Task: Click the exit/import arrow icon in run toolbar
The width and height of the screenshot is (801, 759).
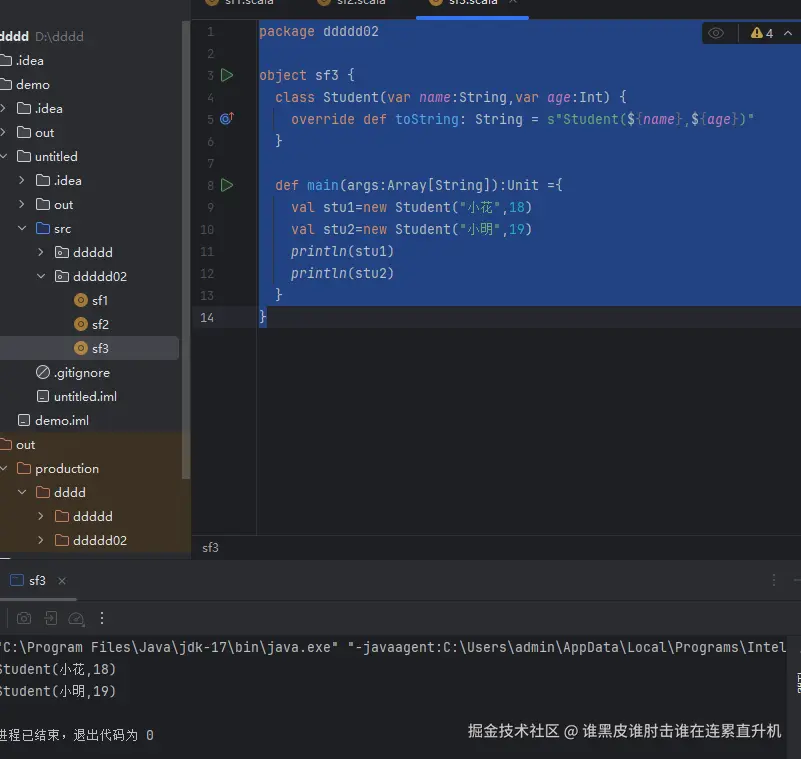Action: click(51, 619)
